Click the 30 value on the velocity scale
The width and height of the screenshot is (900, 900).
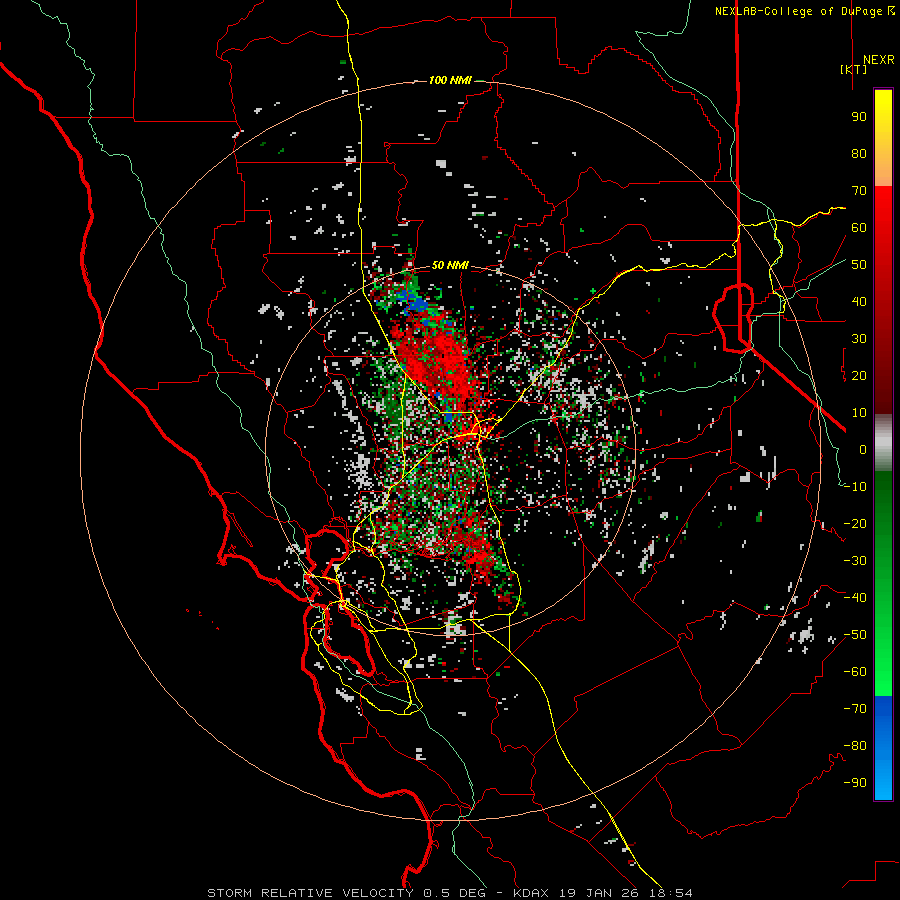(859, 339)
